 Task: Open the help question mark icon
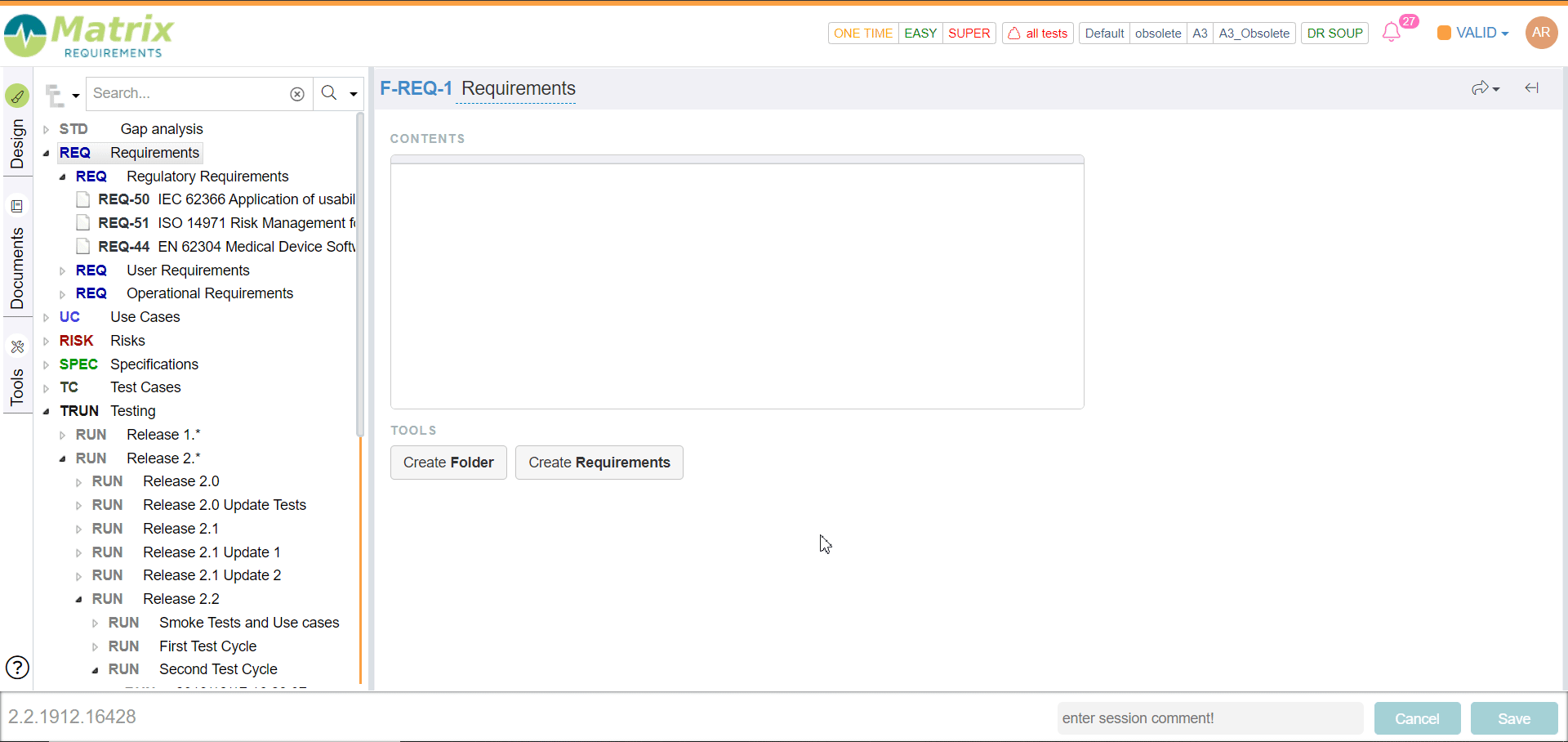point(17,668)
